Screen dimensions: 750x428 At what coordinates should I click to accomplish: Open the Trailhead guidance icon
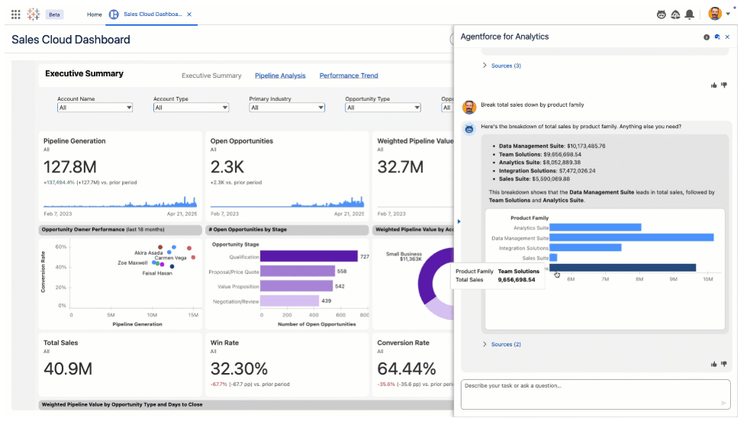point(675,15)
